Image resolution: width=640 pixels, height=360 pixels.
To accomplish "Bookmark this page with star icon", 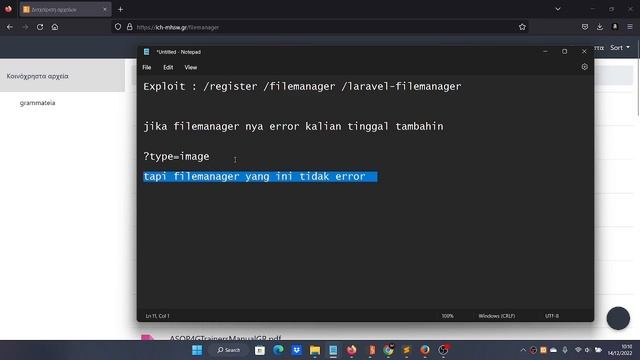I will pyautogui.click(x=522, y=27).
